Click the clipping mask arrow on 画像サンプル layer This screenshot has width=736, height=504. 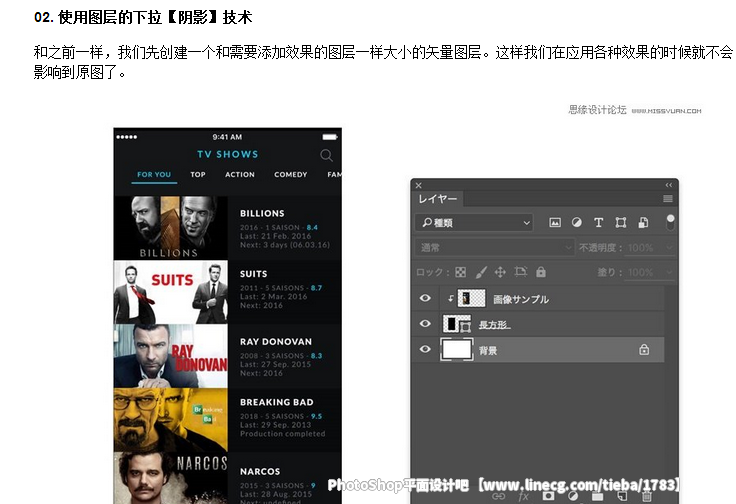[451, 298]
